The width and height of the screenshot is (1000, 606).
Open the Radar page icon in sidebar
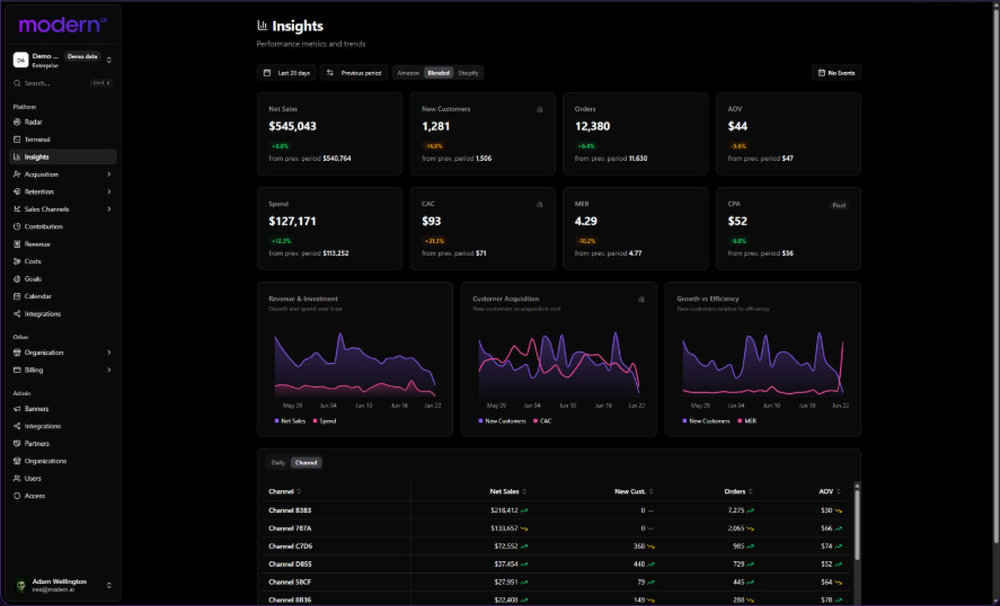click(17, 122)
